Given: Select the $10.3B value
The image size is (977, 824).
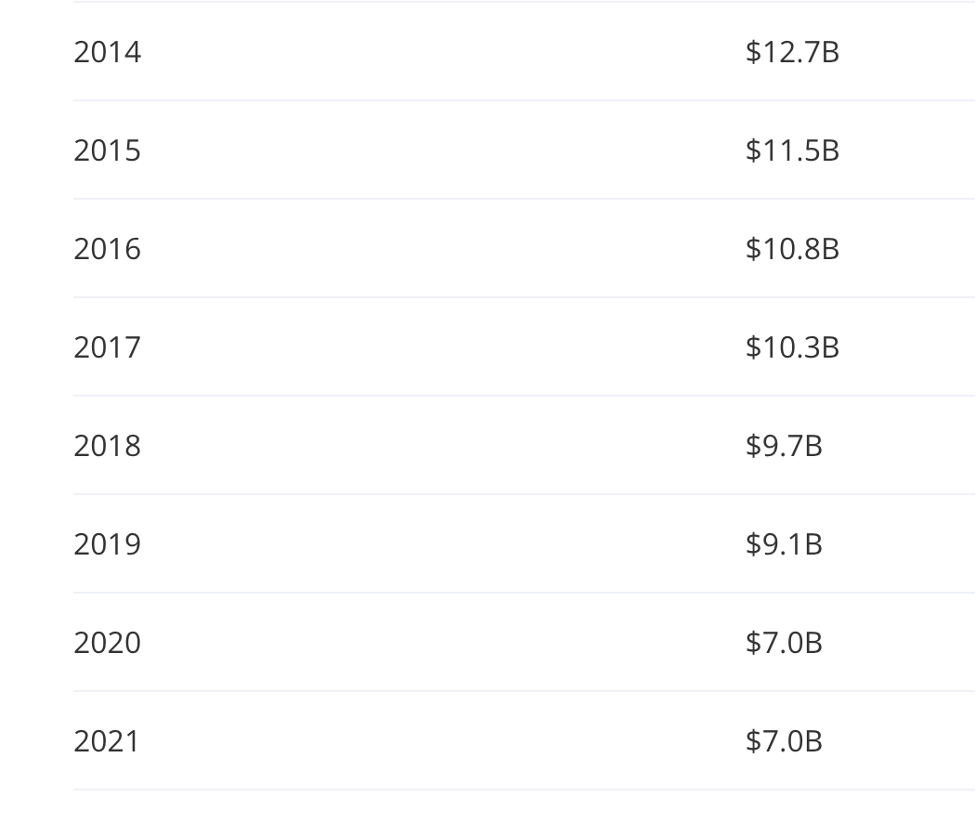Looking at the screenshot, I should (792, 348).
